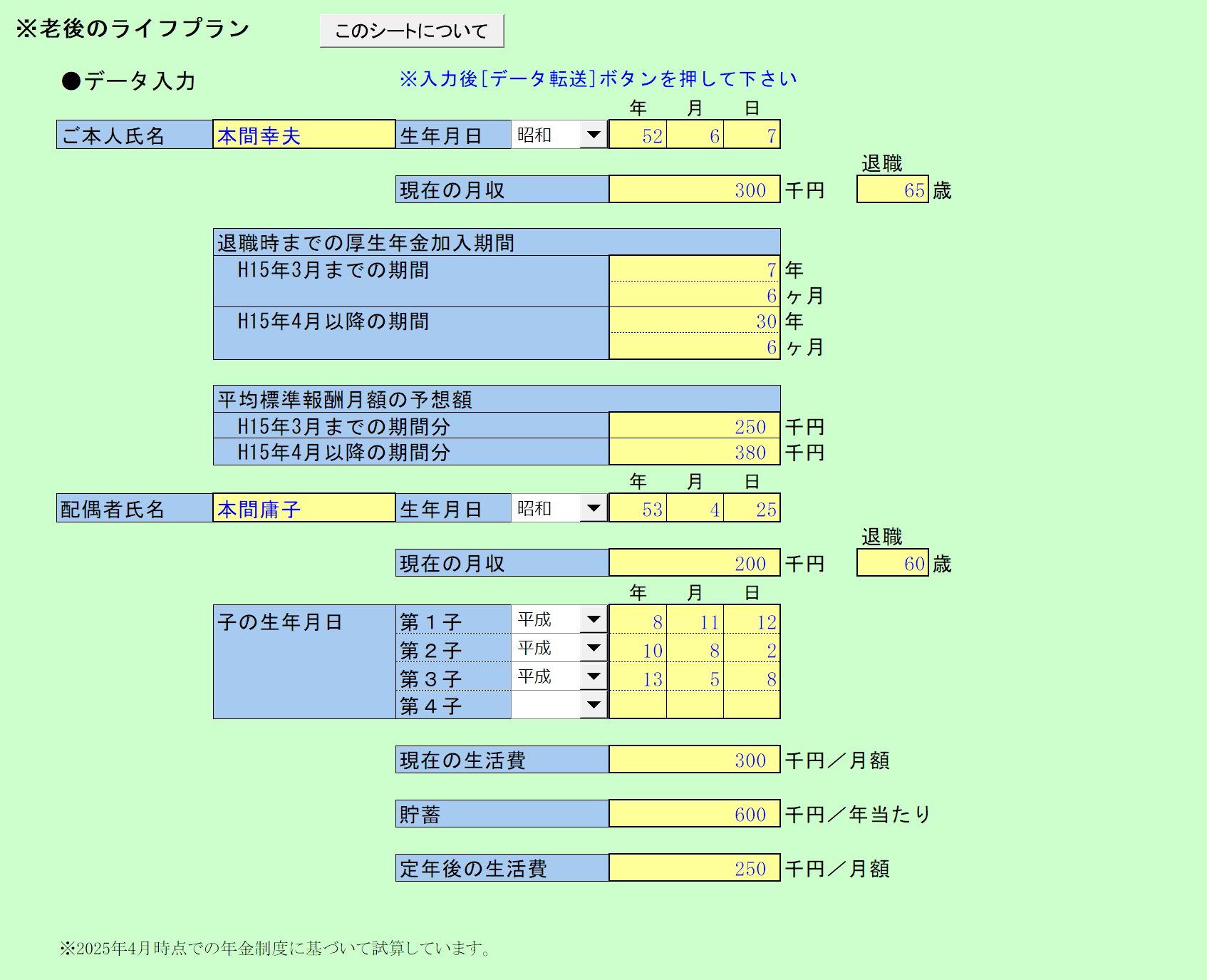Click the このシートについて button
This screenshot has width=1207, height=980.
[x=412, y=31]
